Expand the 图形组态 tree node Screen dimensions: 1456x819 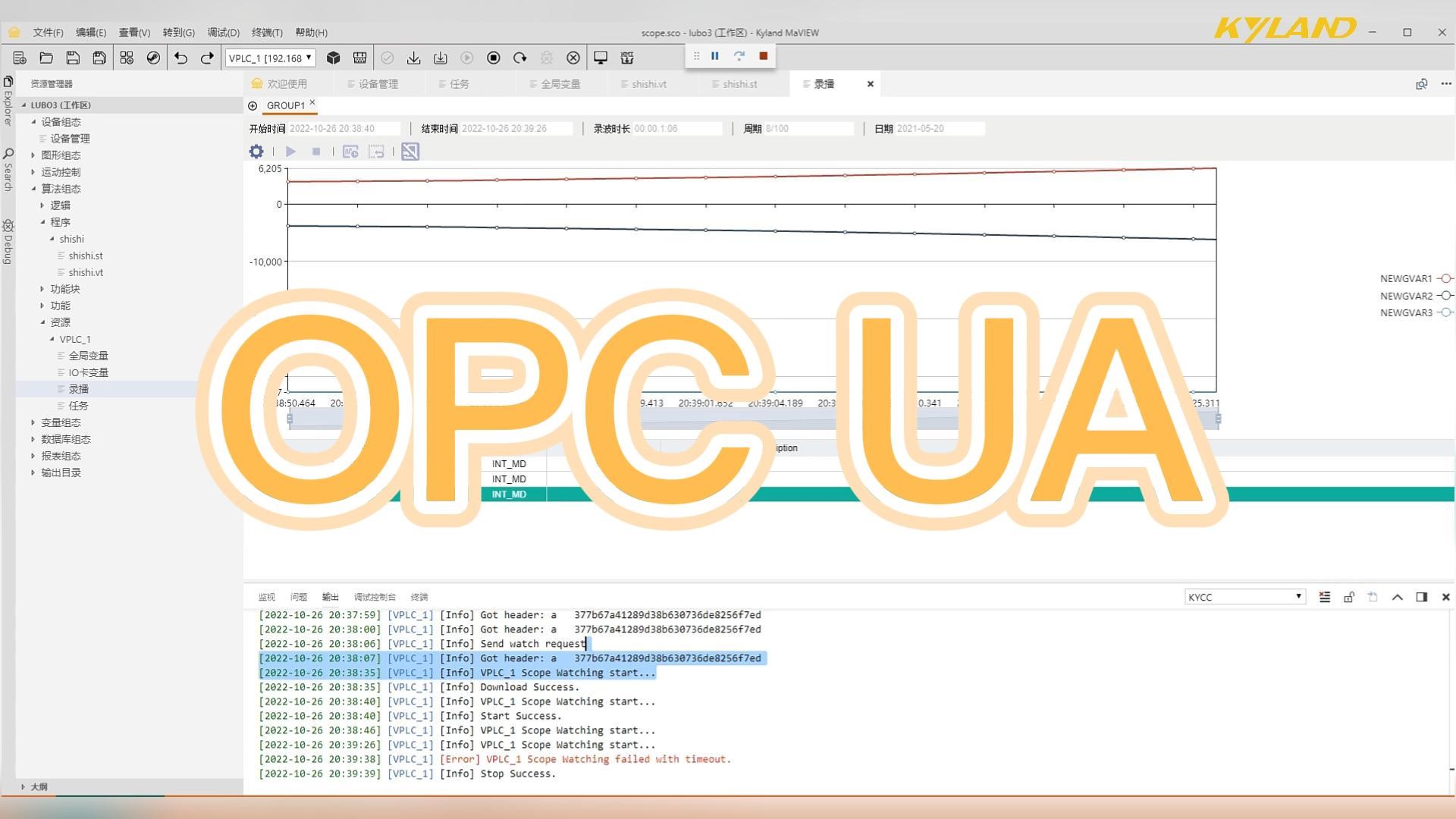(x=33, y=155)
